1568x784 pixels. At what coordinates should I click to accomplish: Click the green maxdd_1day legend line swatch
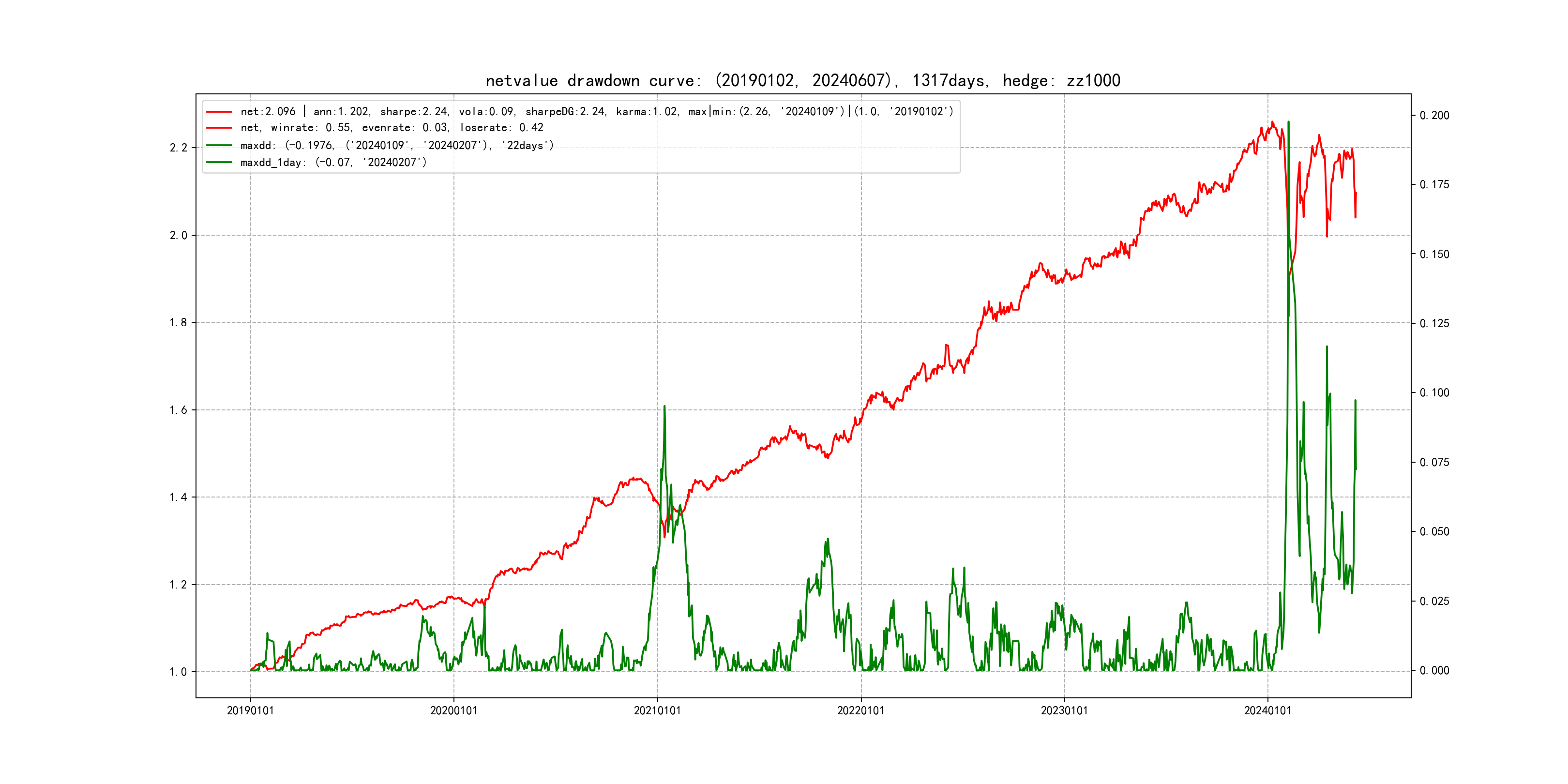coord(219,163)
